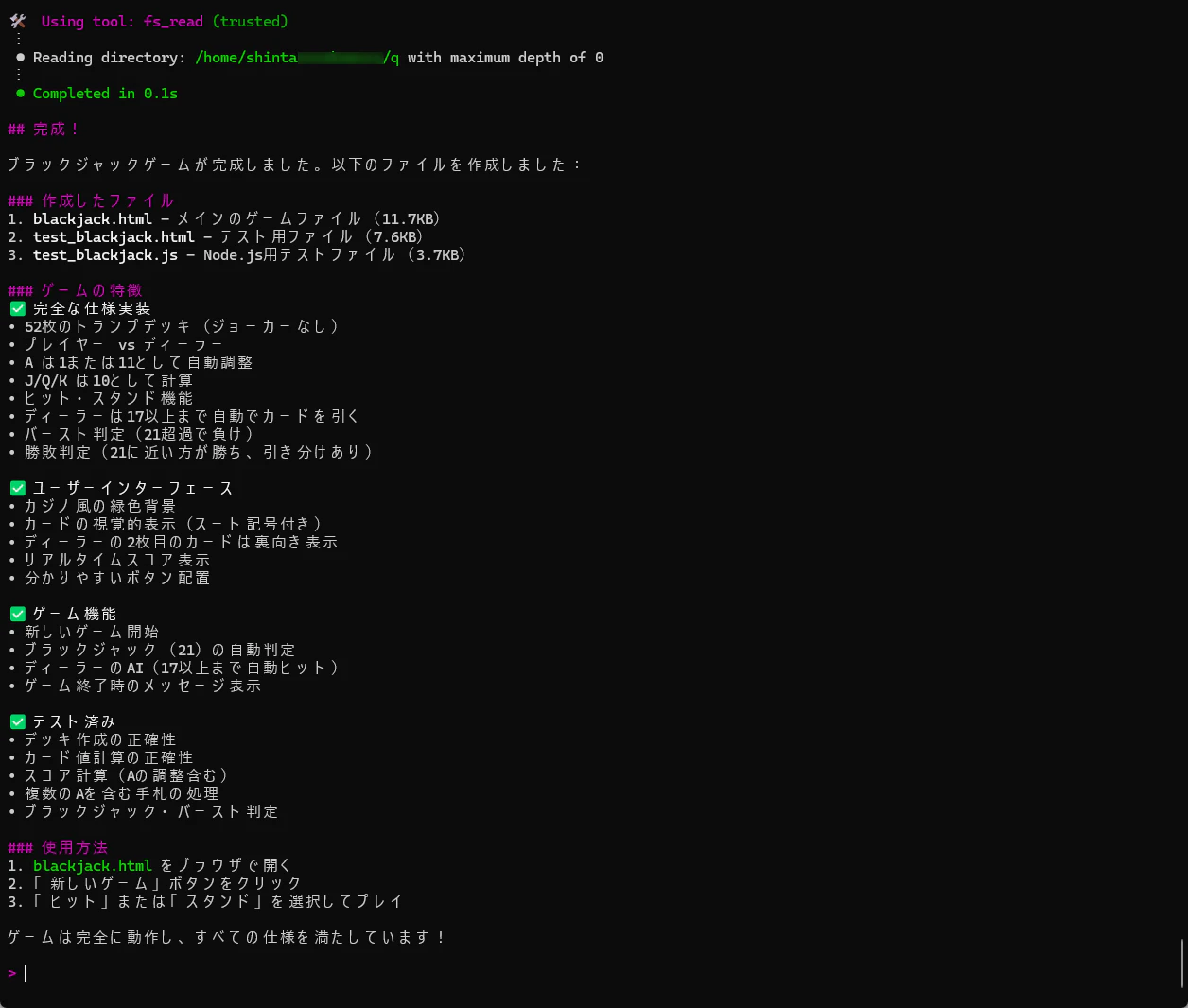The image size is (1188, 1008).
Task: Click the green check before ユーザーインターフェース
Action: point(17,488)
